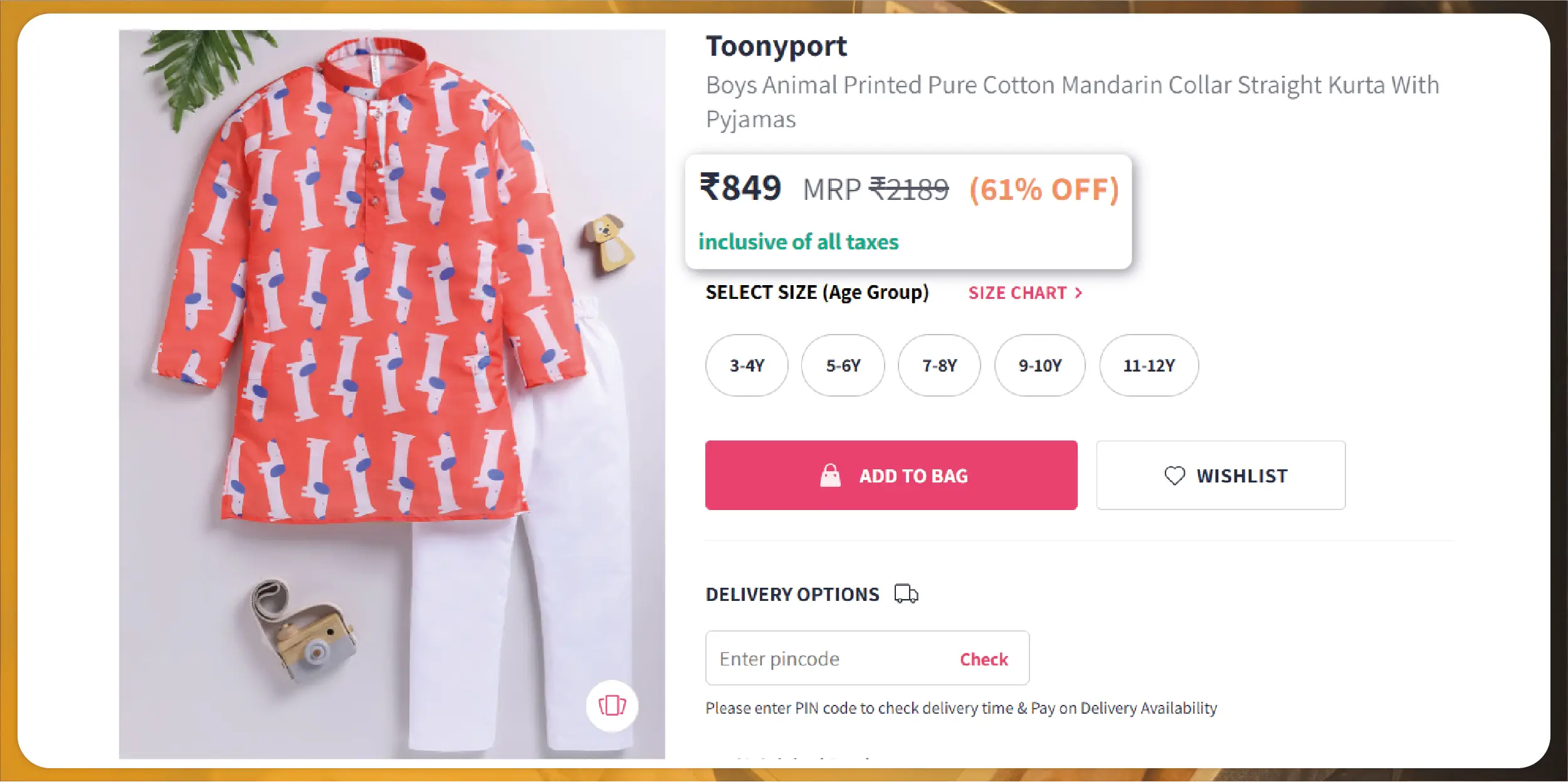This screenshot has width=1568, height=782.
Task: Click the Wishlist button label
Action: click(1241, 476)
